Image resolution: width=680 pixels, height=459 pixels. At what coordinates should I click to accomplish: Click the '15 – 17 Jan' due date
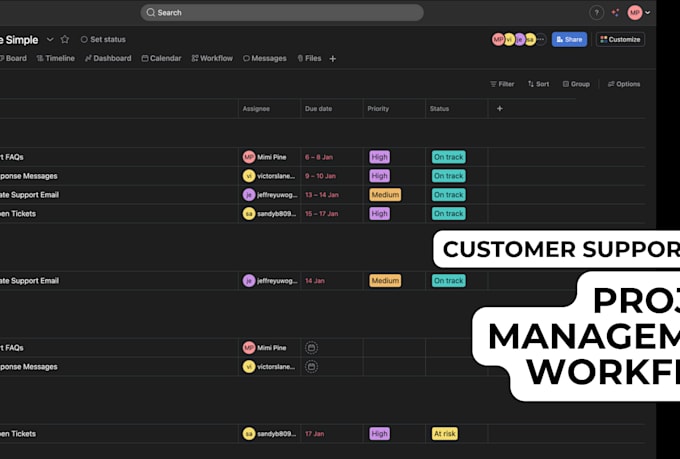pyautogui.click(x=322, y=213)
